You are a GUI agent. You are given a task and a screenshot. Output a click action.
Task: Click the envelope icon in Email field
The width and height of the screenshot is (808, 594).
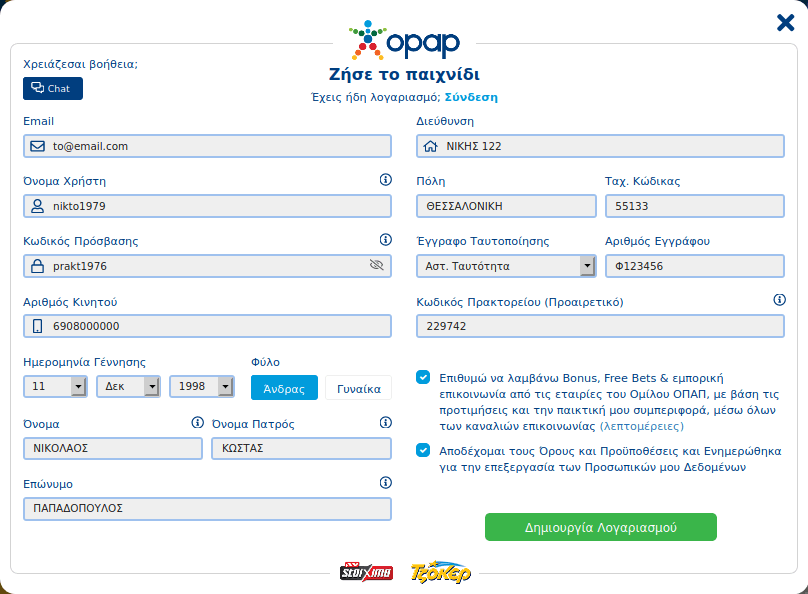point(38,146)
